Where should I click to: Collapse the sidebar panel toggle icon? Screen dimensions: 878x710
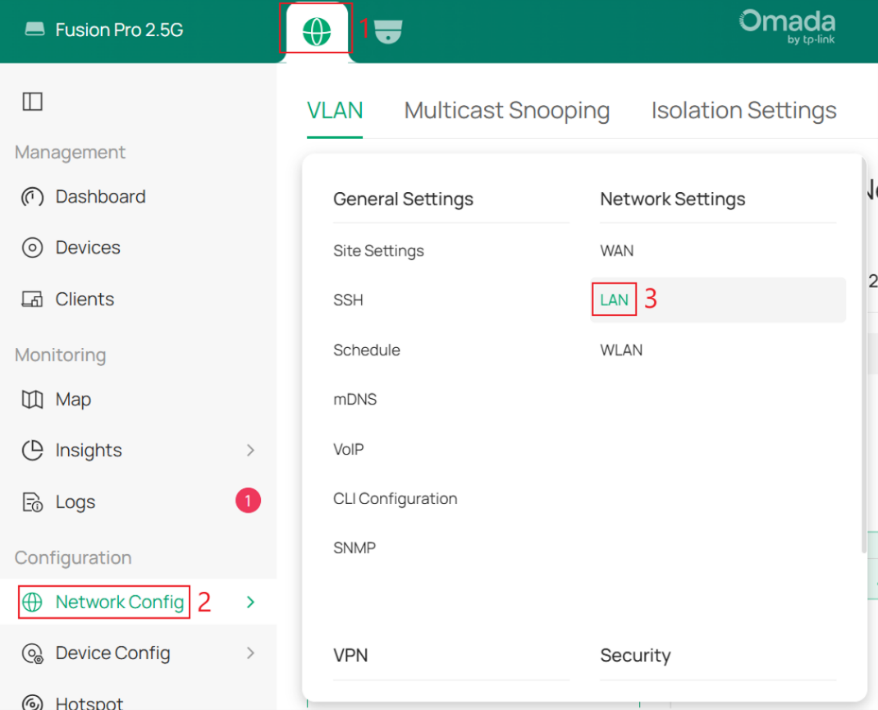point(32,101)
